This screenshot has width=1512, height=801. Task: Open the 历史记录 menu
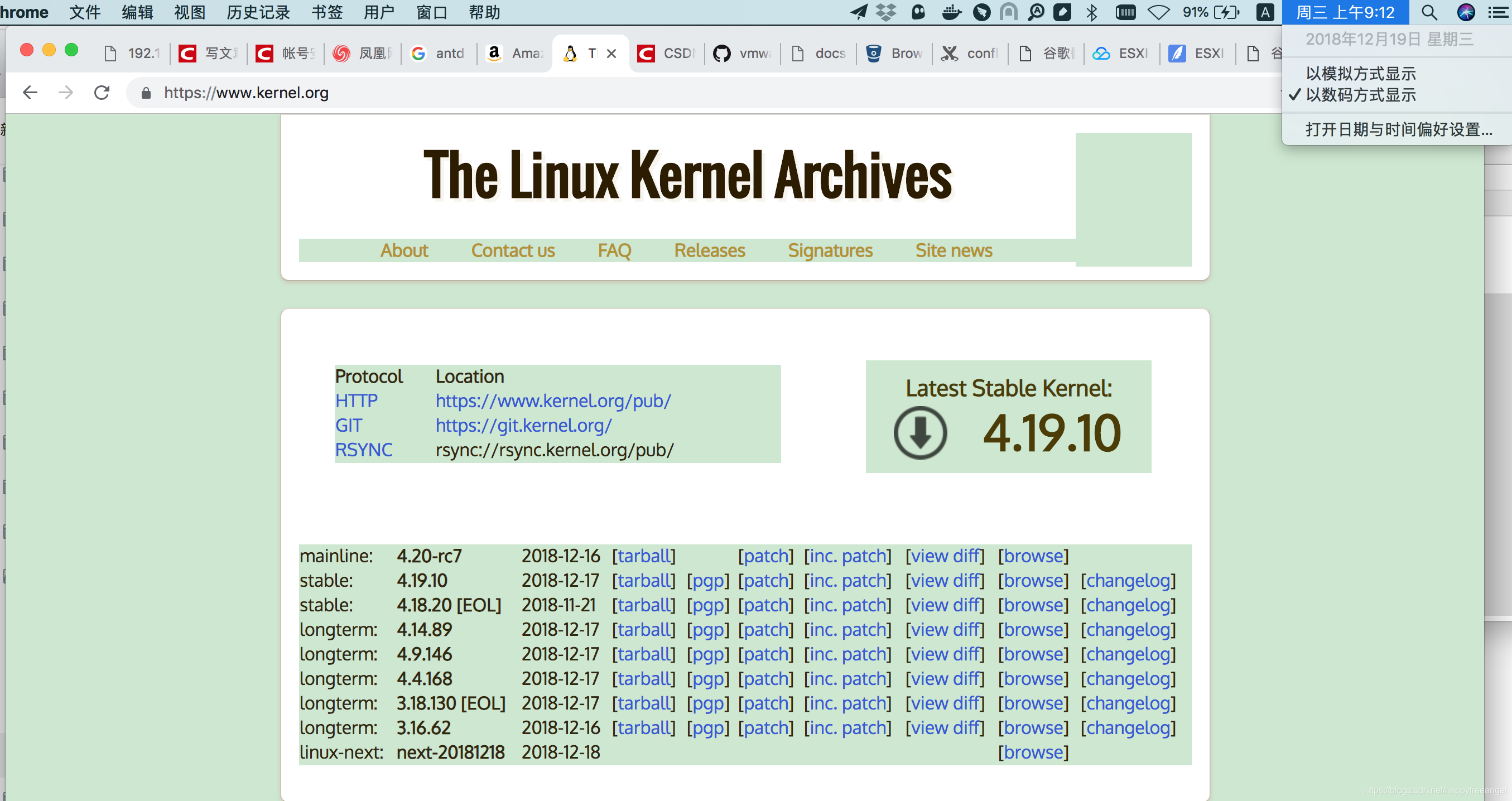point(258,12)
